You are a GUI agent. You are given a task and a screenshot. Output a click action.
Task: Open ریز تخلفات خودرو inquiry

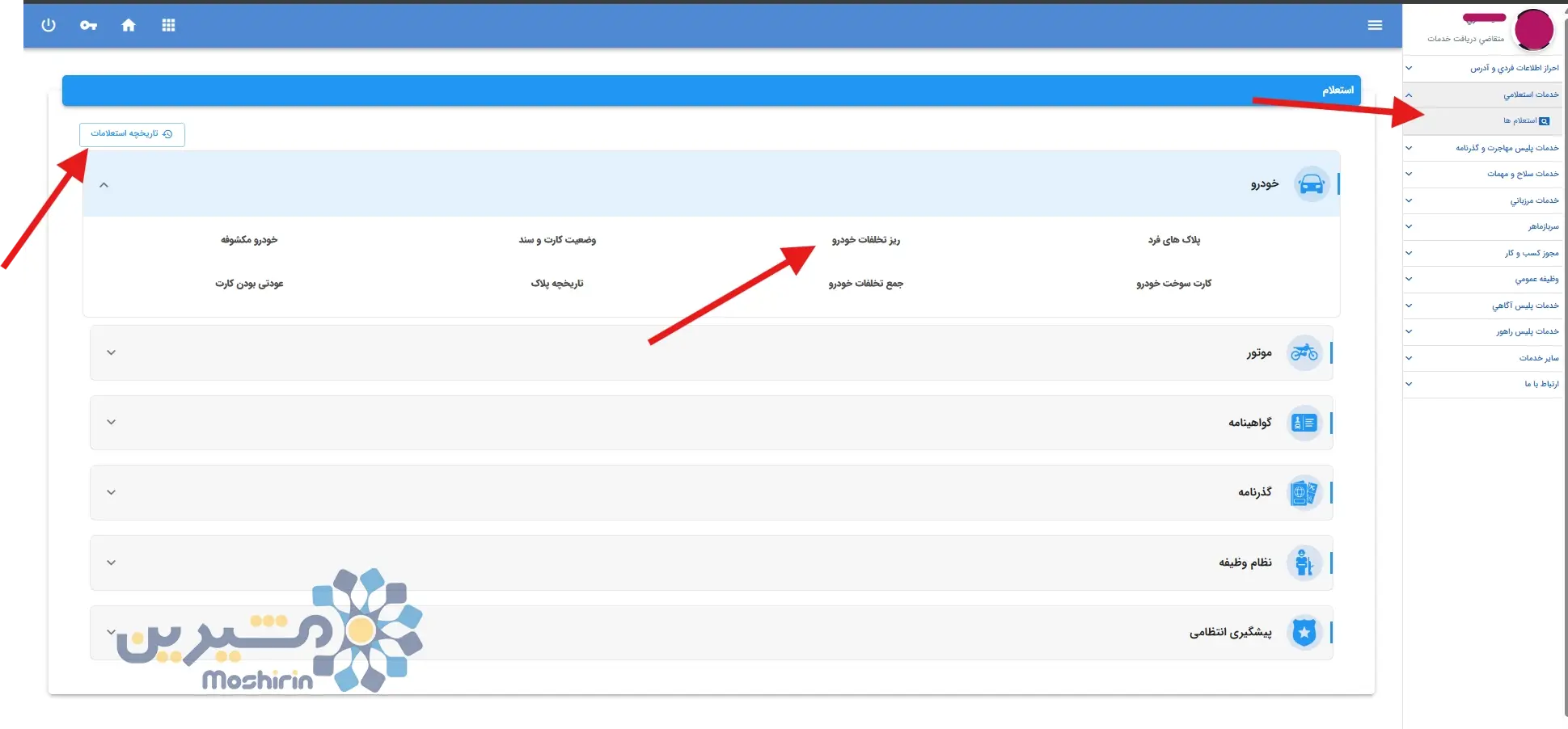[865, 240]
